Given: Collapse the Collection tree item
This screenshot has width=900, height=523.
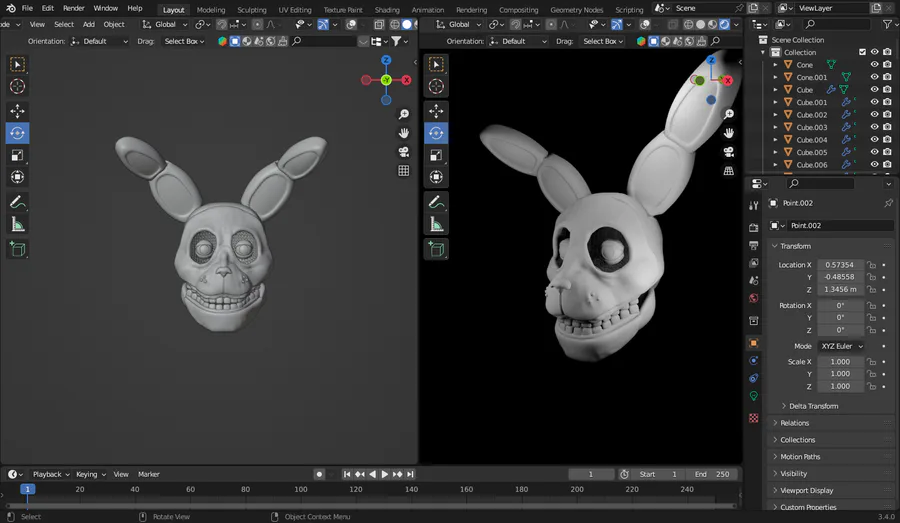Looking at the screenshot, I should (763, 52).
